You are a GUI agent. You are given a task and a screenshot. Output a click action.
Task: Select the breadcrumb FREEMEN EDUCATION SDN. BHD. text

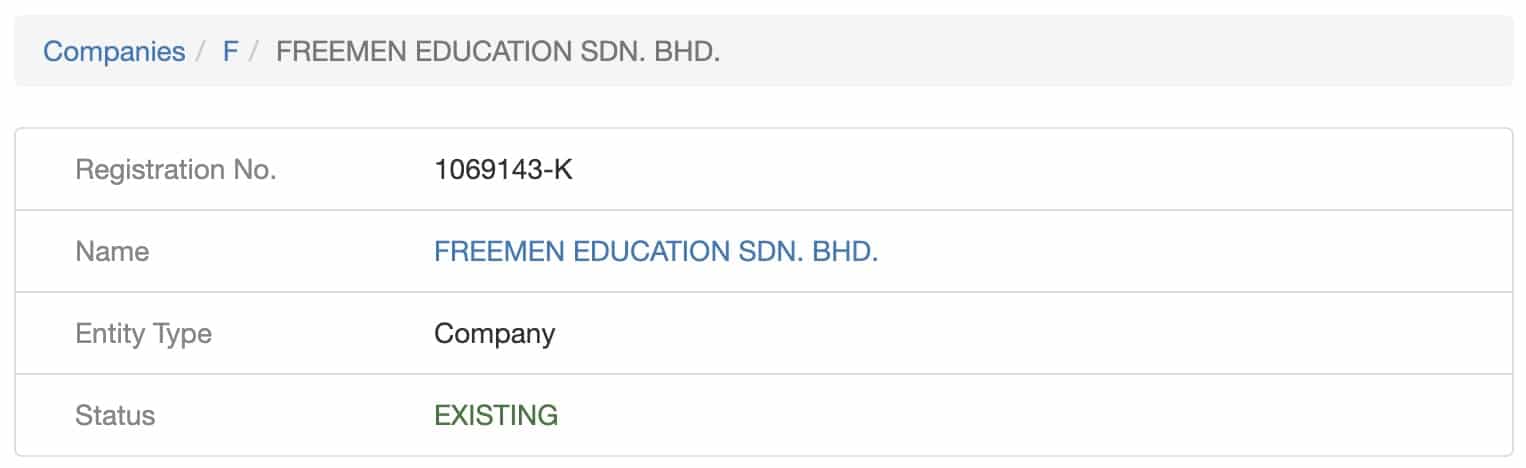[498, 51]
